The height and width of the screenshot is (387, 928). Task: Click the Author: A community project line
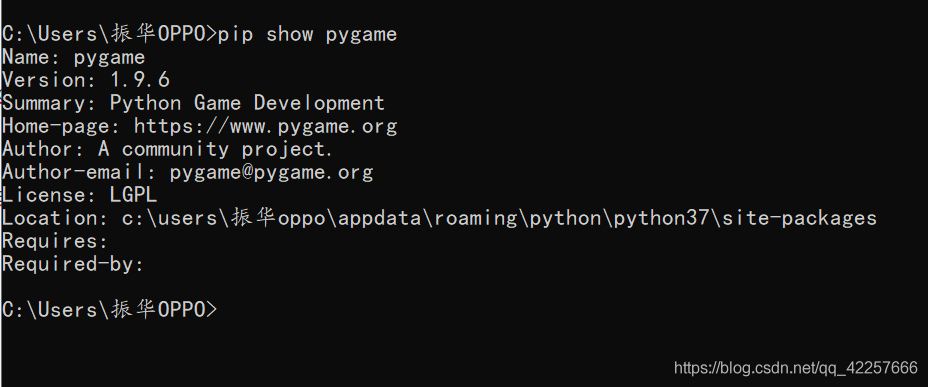(167, 149)
